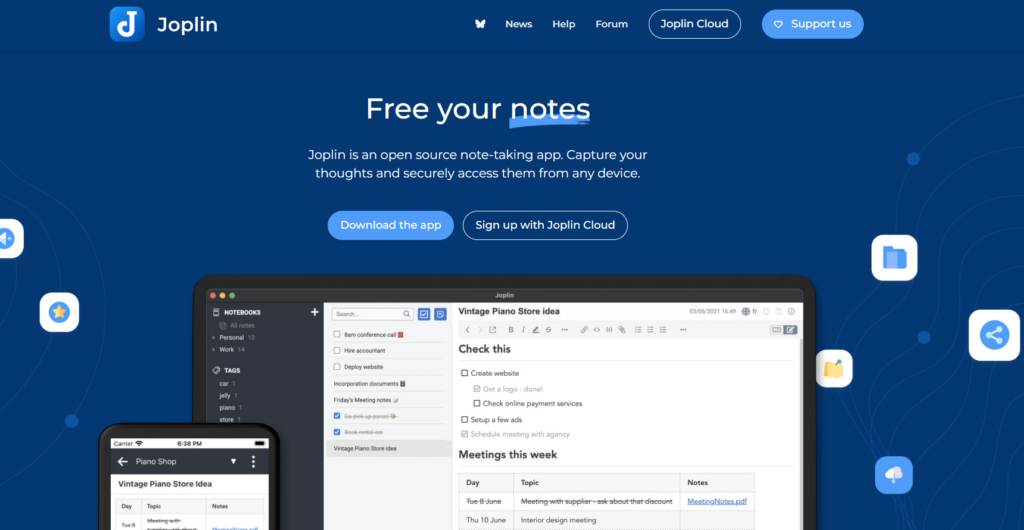
Task: Tick the 'Hire accountant' to-do checkbox
Action: coord(337,351)
